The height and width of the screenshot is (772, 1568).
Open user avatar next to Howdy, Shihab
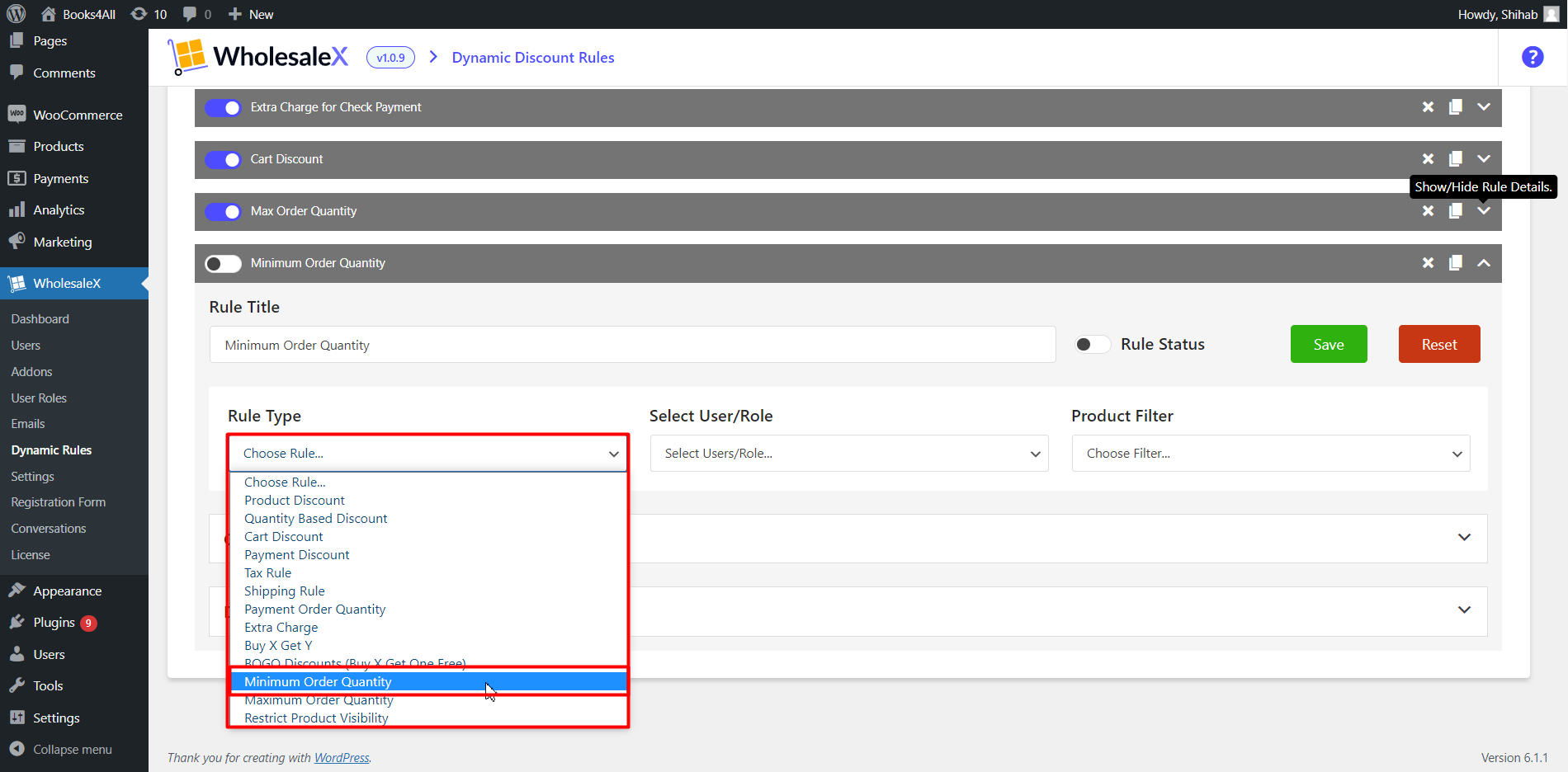pyautogui.click(x=1551, y=14)
